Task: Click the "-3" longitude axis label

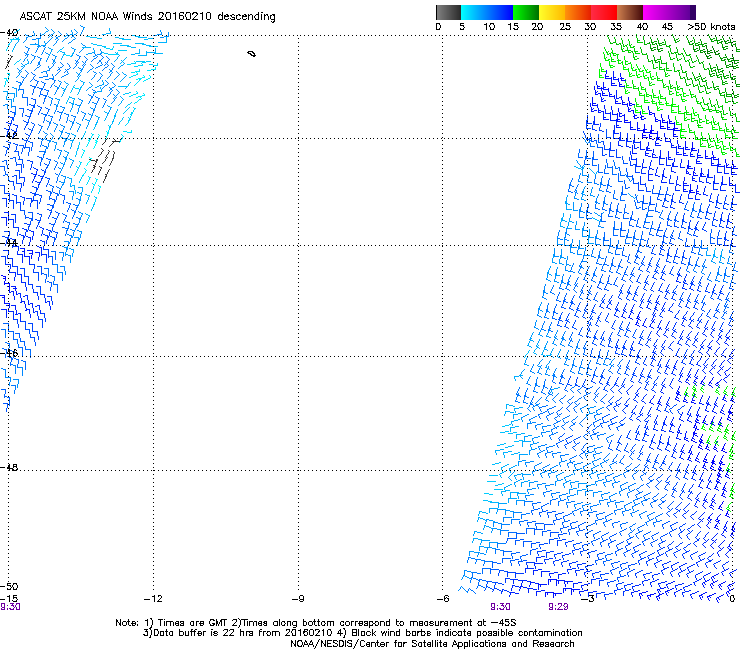Action: 588,599
